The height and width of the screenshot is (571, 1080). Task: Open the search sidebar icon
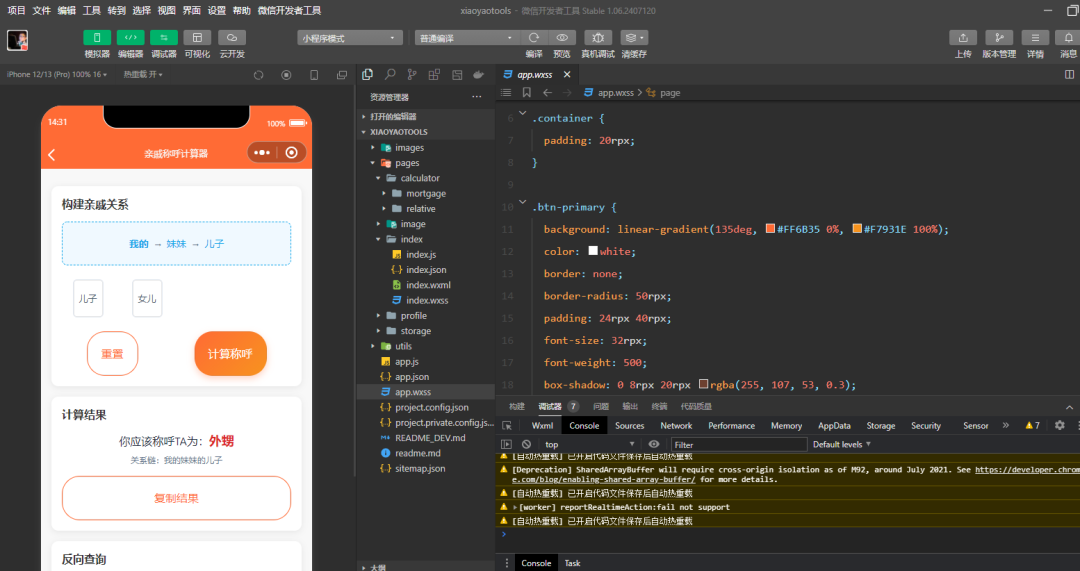390,74
